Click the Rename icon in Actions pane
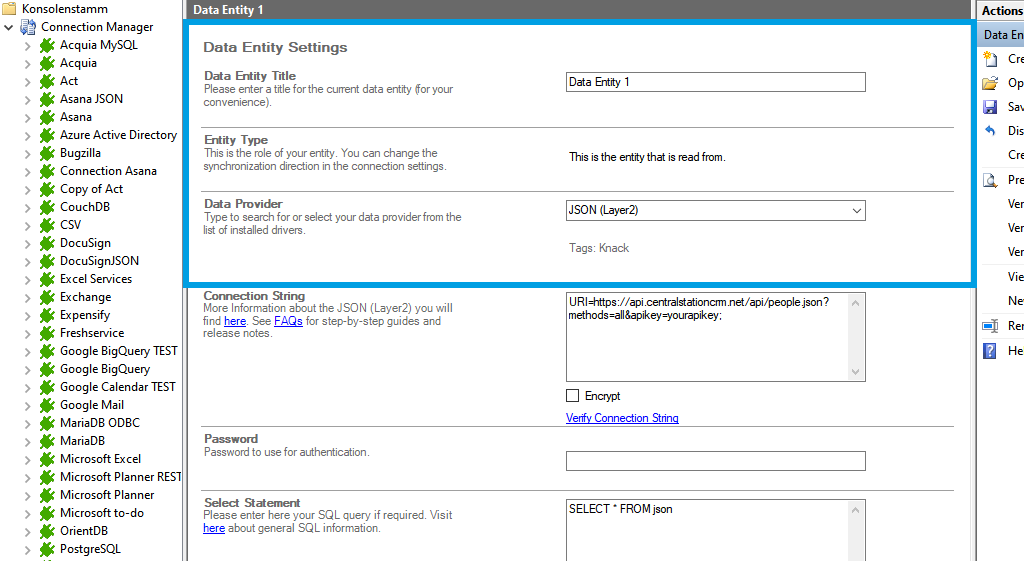1024x561 pixels. [x=990, y=326]
